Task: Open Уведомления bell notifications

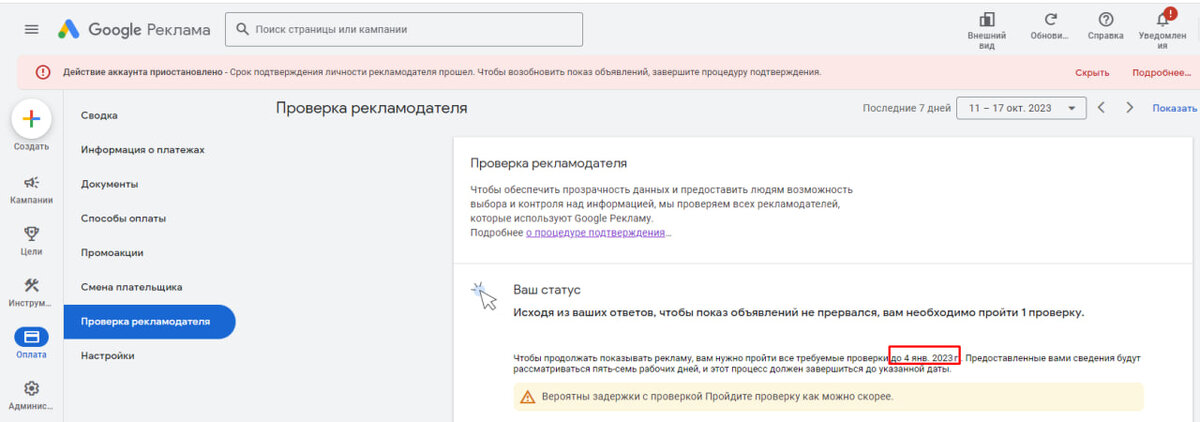Action: point(1163,18)
